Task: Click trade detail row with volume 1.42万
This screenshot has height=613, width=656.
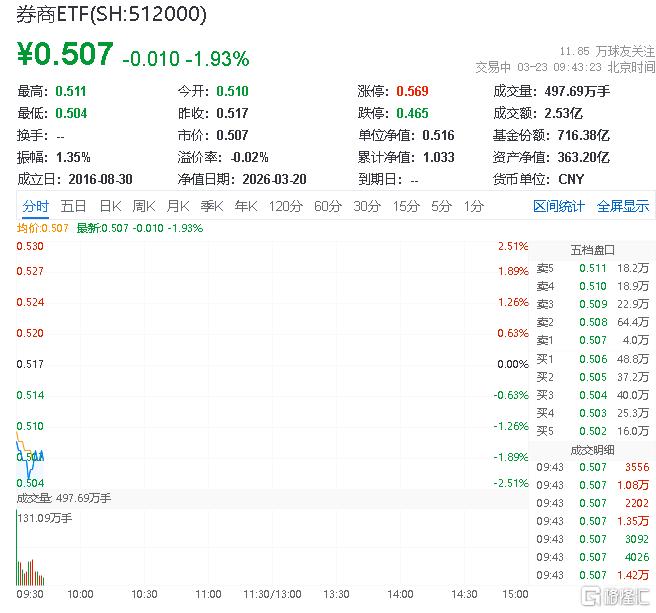Action: (x=592, y=575)
